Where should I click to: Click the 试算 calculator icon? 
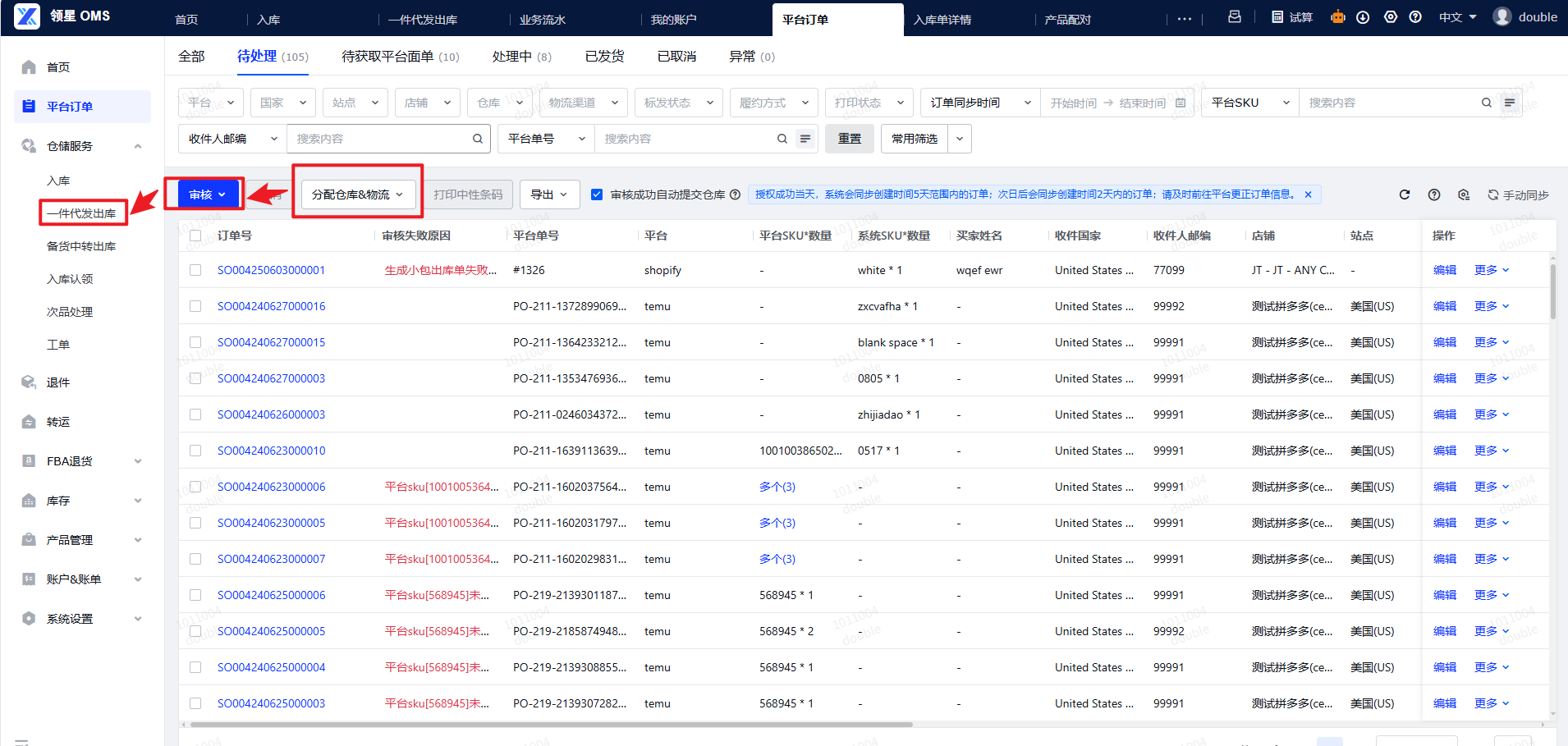pos(1277,17)
